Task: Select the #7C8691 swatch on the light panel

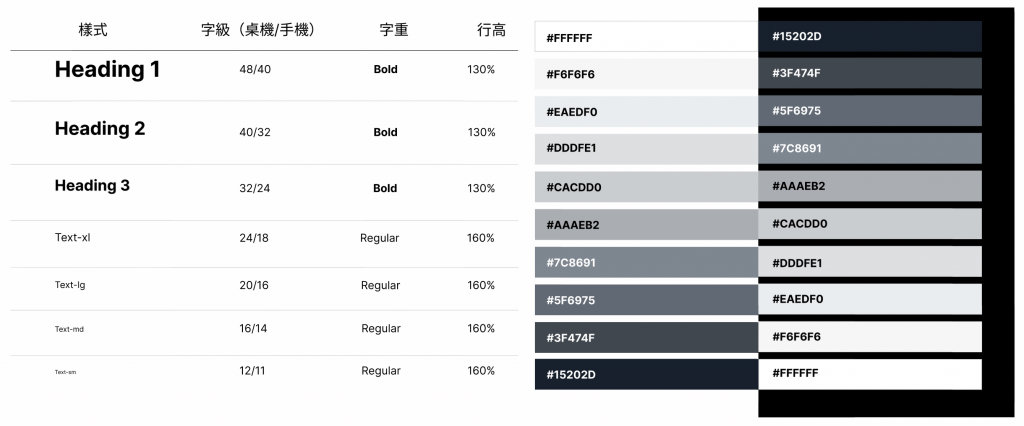Action: point(646,262)
